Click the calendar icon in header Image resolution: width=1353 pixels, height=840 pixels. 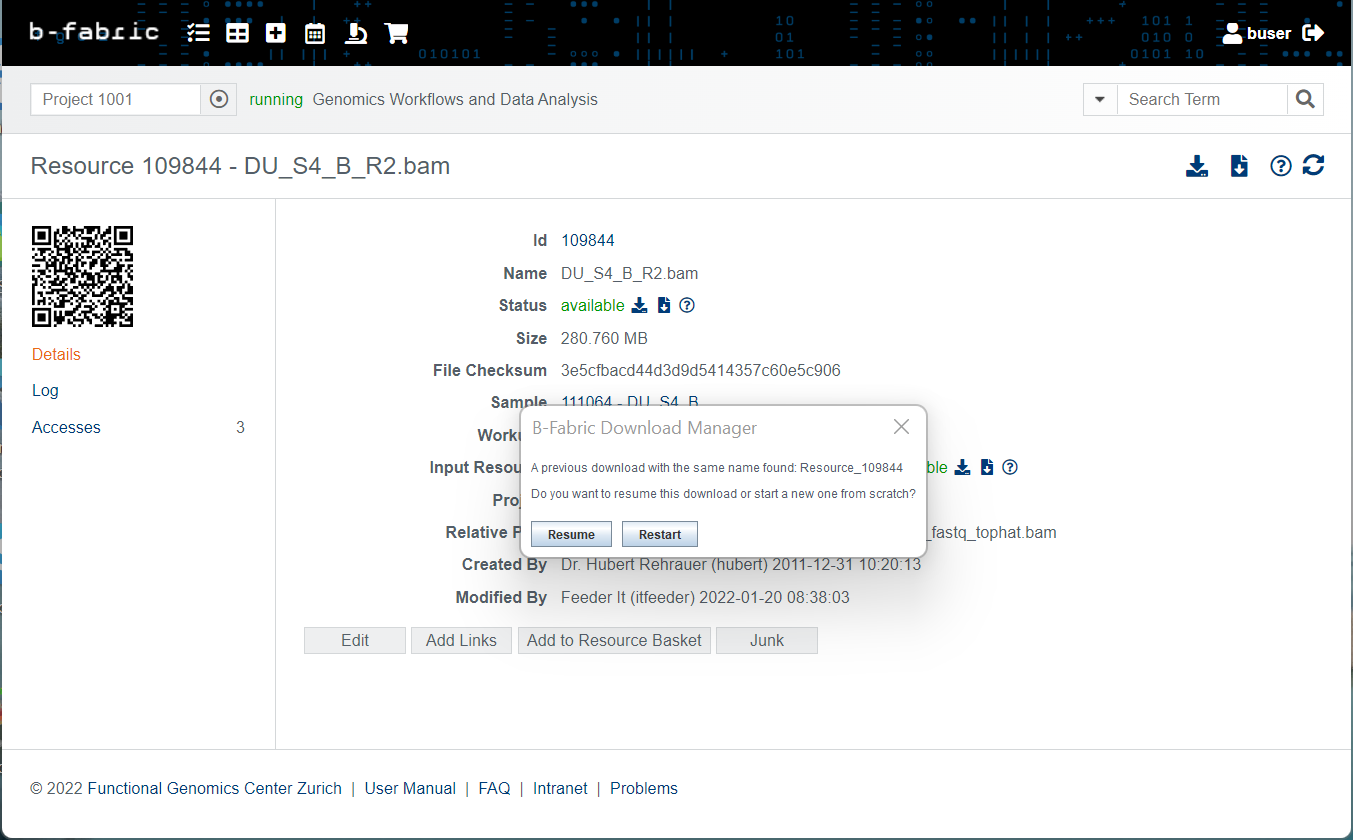point(315,33)
